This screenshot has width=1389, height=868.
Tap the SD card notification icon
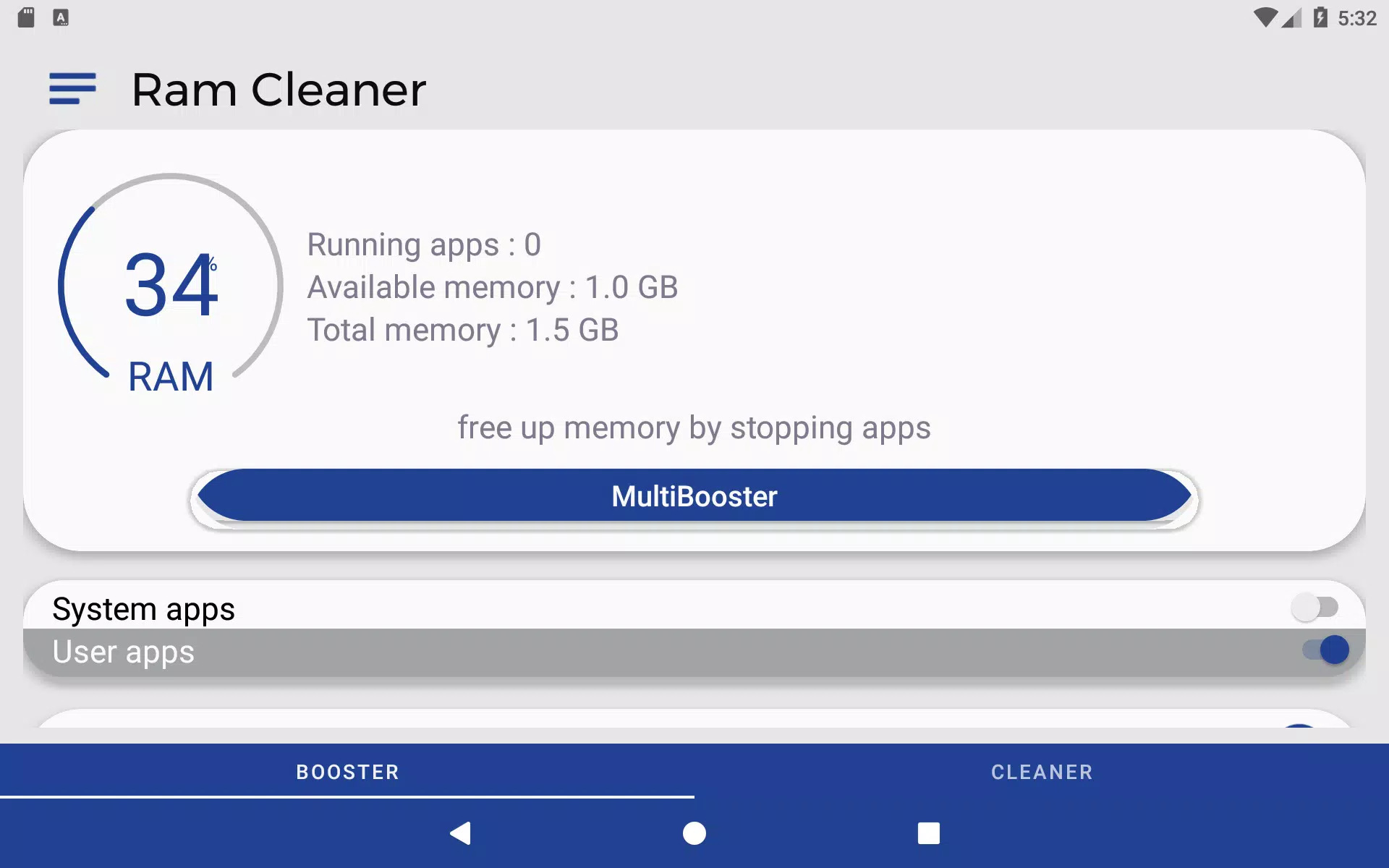[x=26, y=17]
